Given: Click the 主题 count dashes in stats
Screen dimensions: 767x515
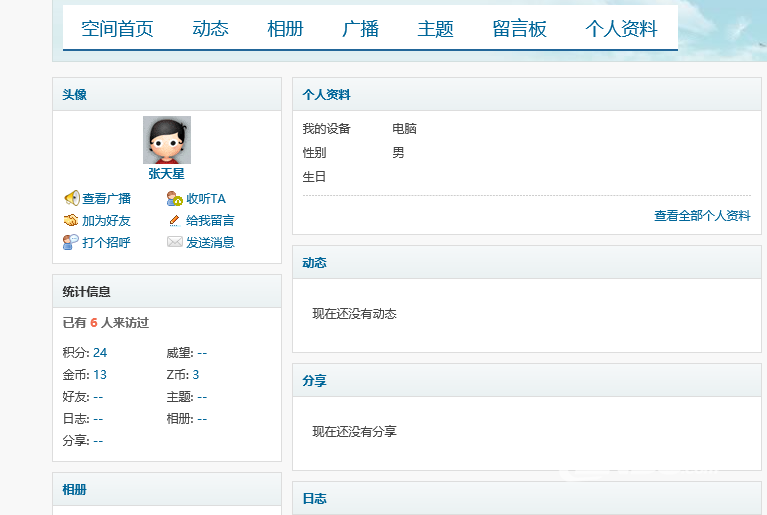Looking at the screenshot, I should coord(202,397).
